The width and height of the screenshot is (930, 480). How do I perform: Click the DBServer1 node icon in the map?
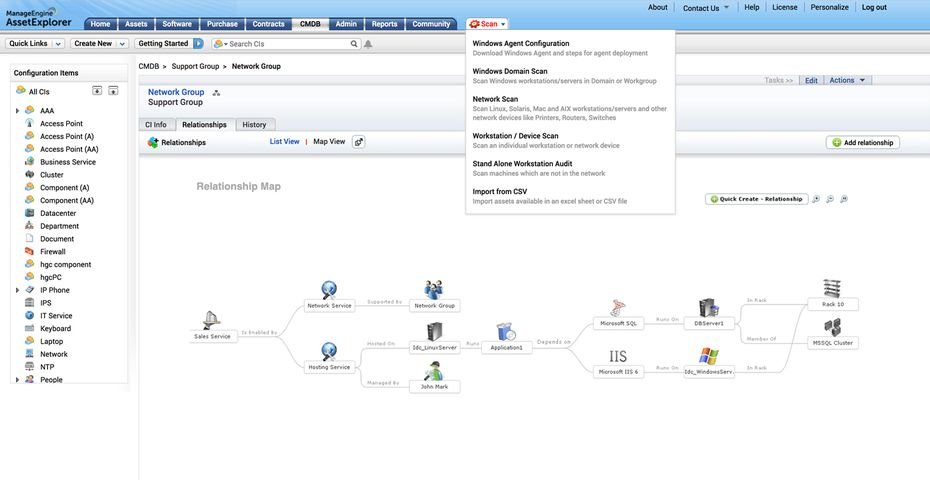[709, 307]
